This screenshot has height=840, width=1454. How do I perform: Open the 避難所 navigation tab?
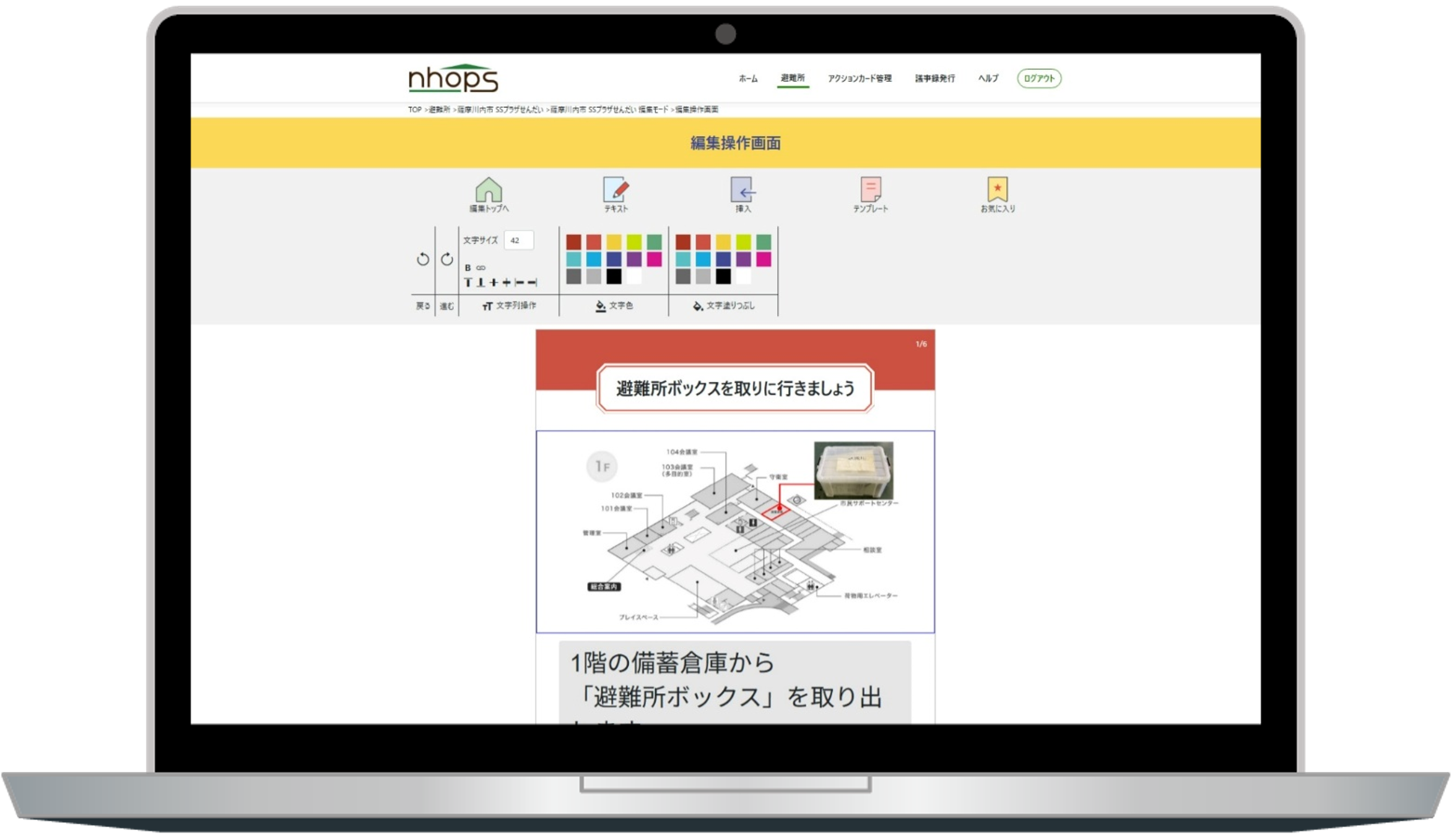point(793,79)
